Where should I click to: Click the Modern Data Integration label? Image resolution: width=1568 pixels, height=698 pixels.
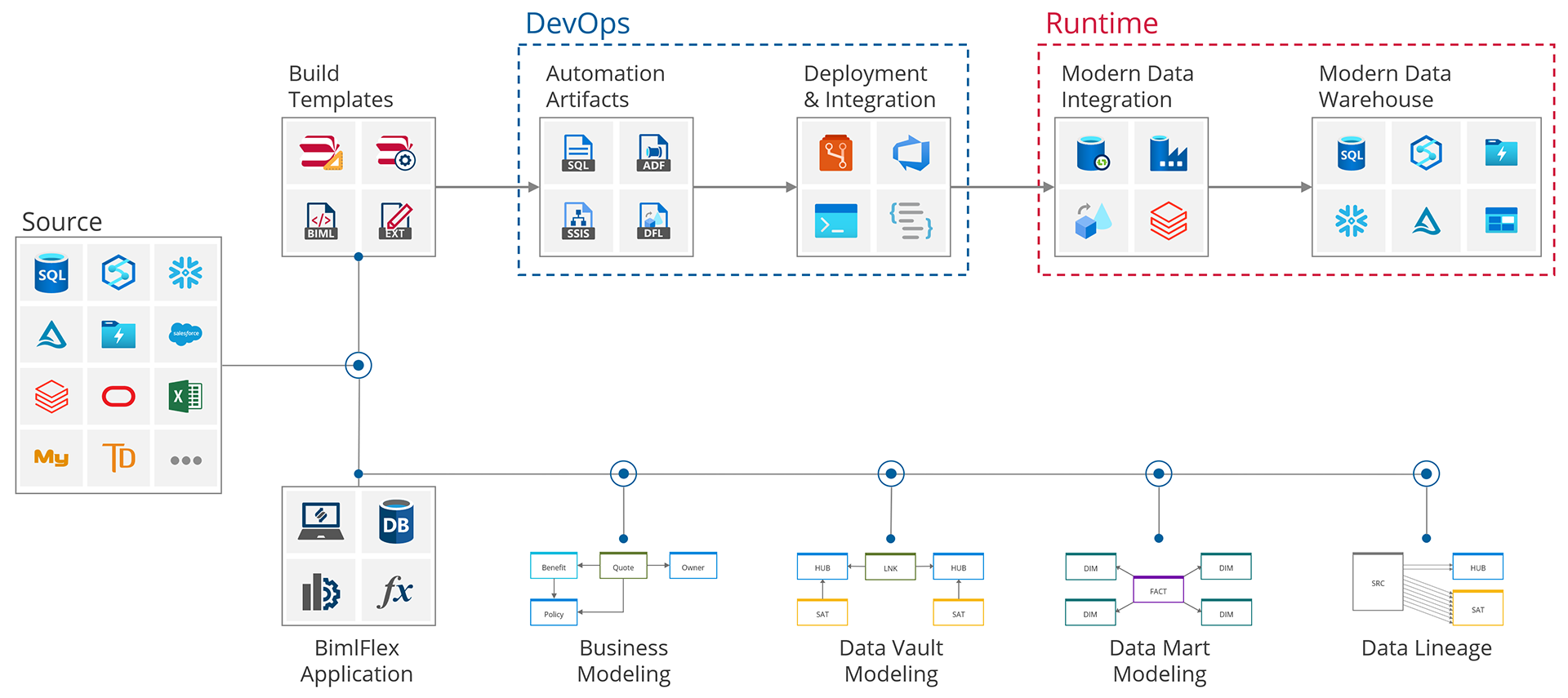point(1127,86)
